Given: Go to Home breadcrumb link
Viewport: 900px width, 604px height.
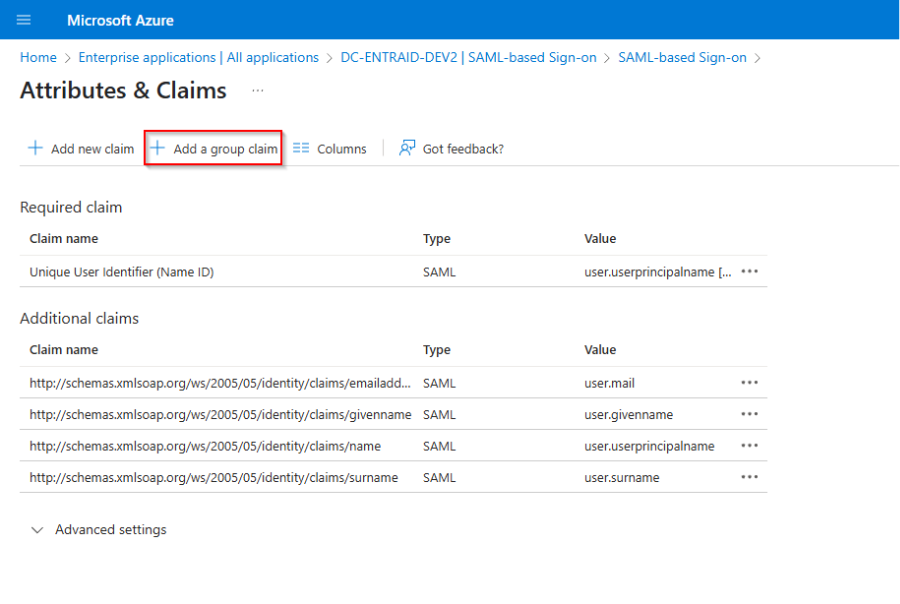Looking at the screenshot, I should click(38, 57).
